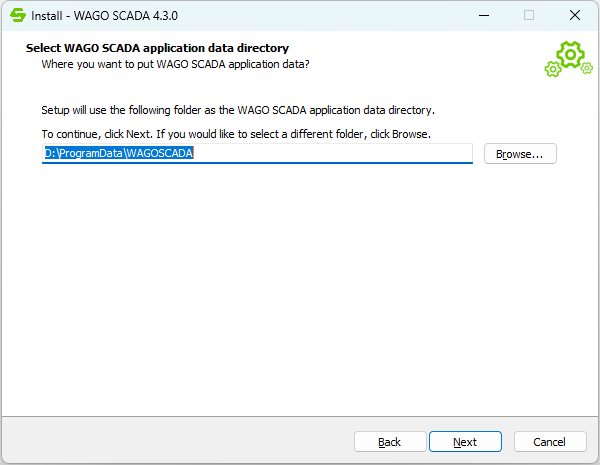Click the disabled maximize window button
Viewport: 600px width, 465px height.
(x=529, y=15)
